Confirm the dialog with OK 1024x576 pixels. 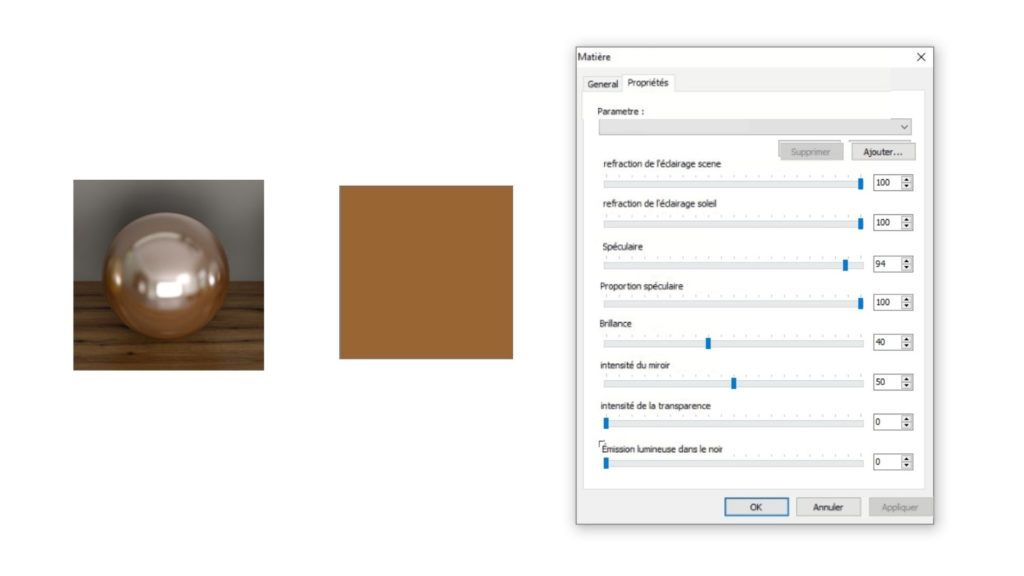coord(756,507)
